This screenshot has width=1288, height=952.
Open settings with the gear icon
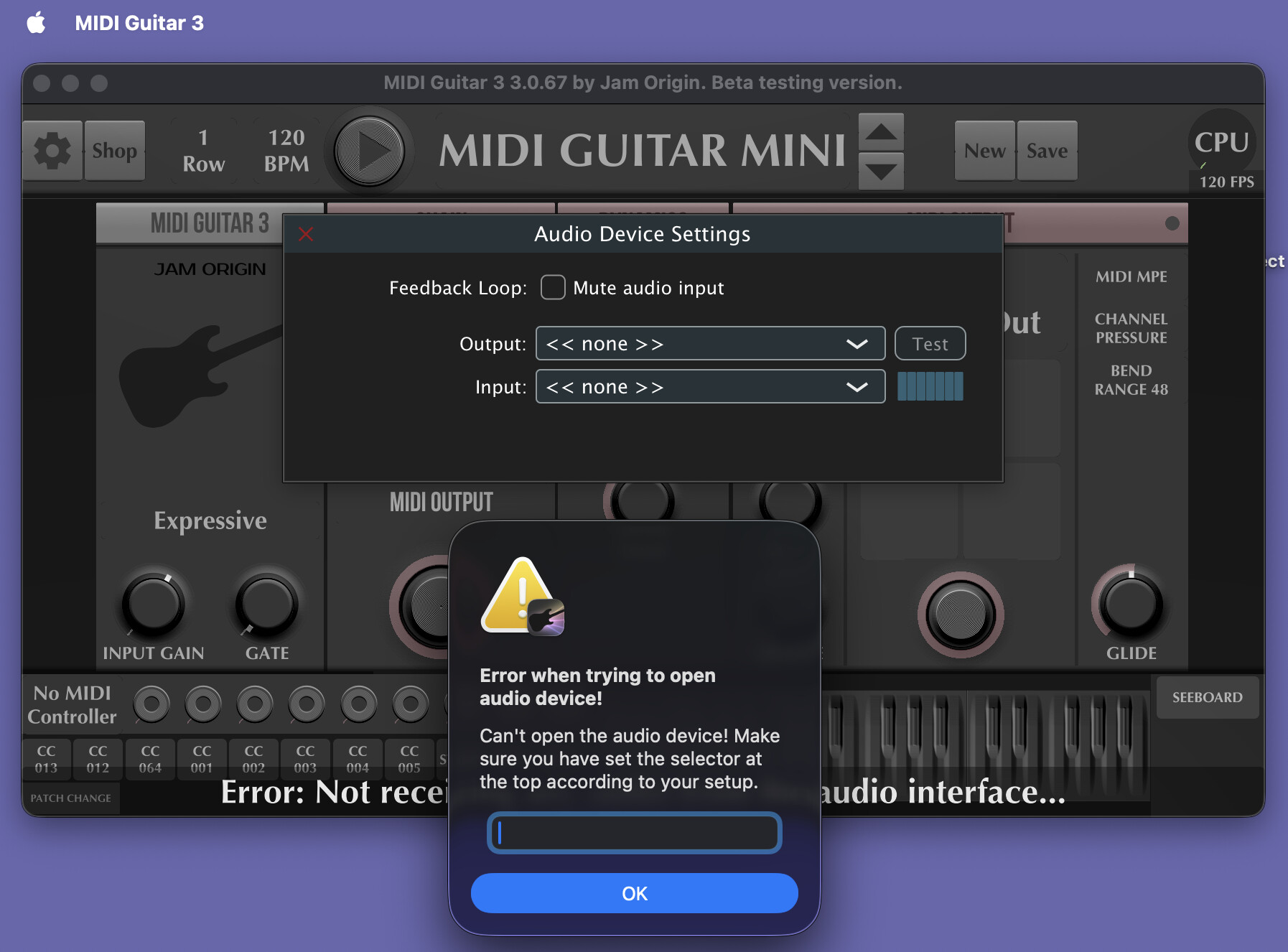click(52, 151)
